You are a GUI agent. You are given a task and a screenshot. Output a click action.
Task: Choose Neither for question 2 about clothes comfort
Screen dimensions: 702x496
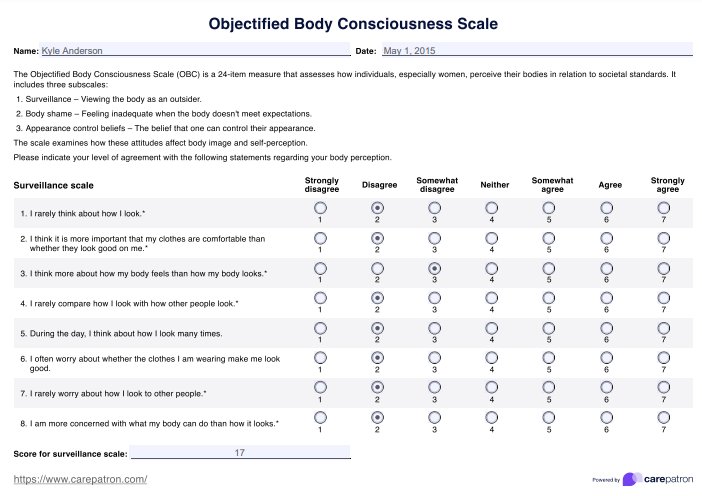point(492,238)
